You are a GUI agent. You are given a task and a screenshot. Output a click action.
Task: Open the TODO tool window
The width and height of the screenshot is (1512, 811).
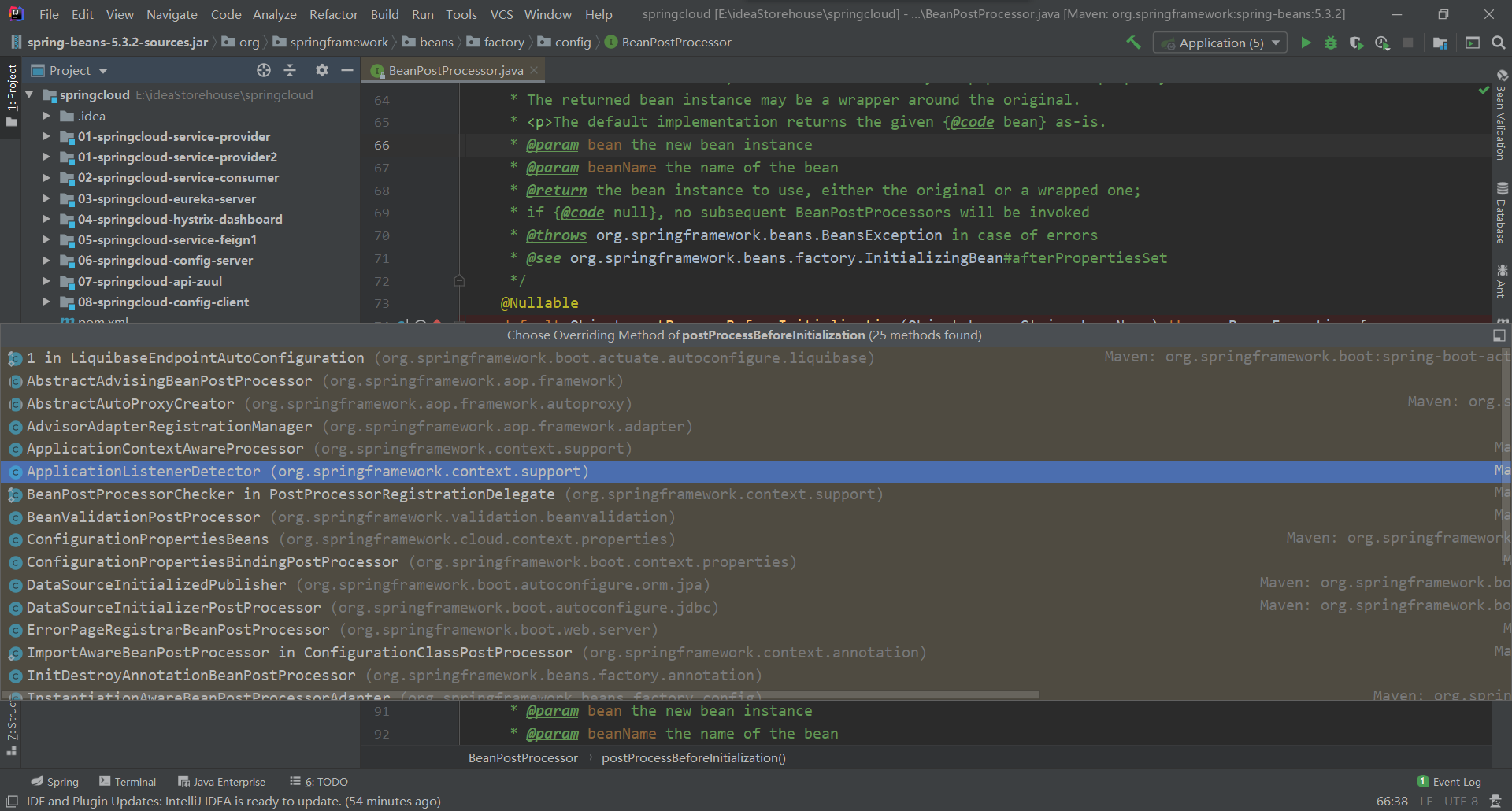319,781
